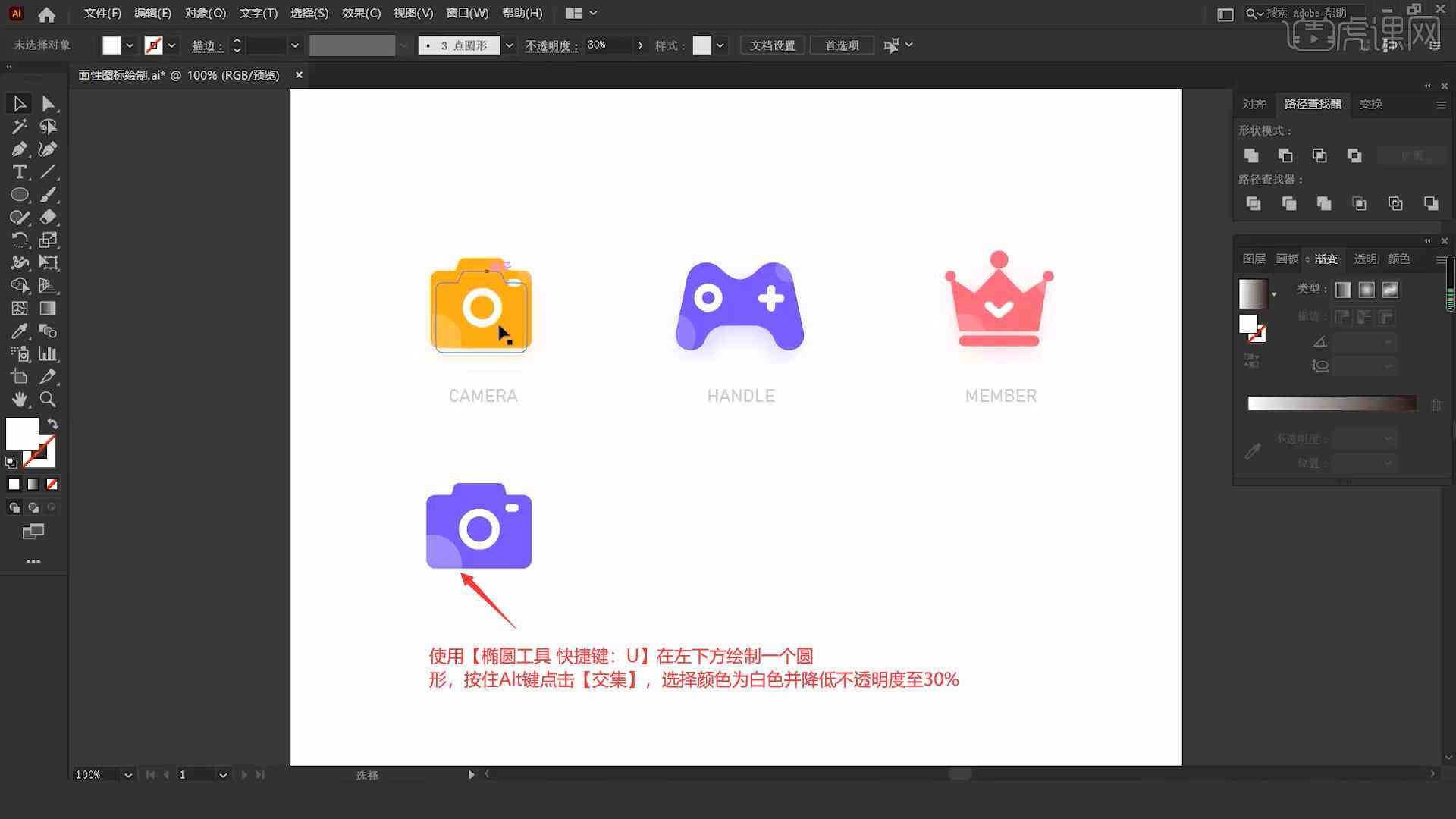
Task: Expand the stroke weight dropdown
Action: pos(294,45)
